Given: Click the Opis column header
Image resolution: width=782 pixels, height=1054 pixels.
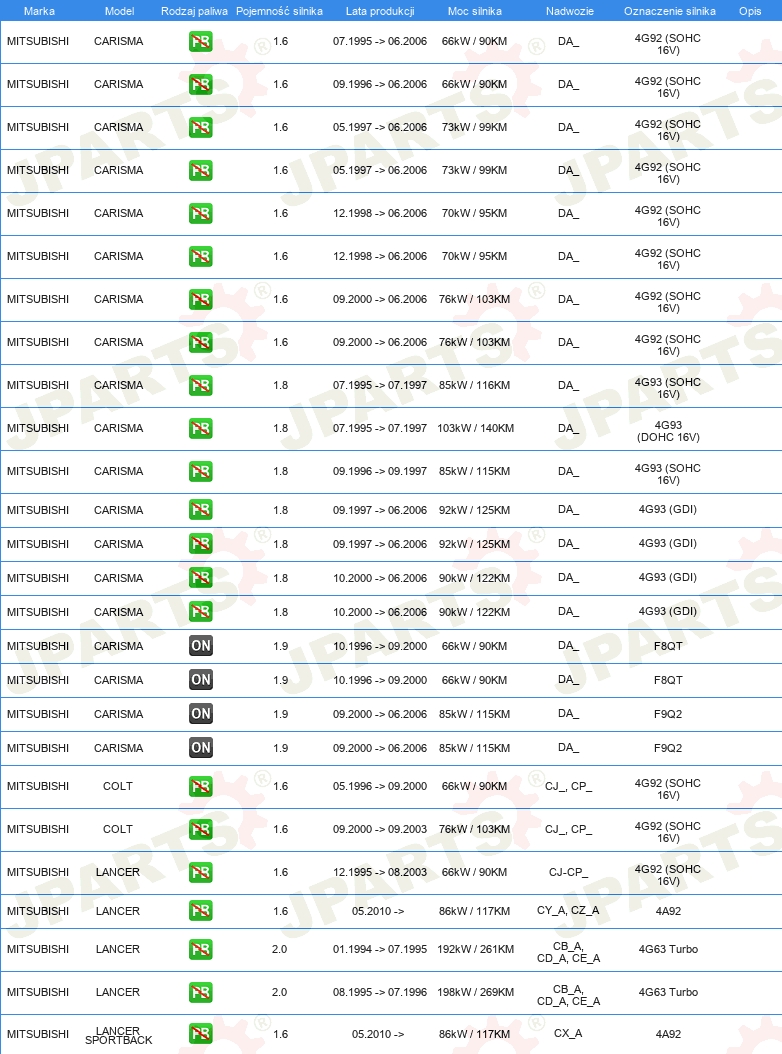Looking at the screenshot, I should pos(750,11).
